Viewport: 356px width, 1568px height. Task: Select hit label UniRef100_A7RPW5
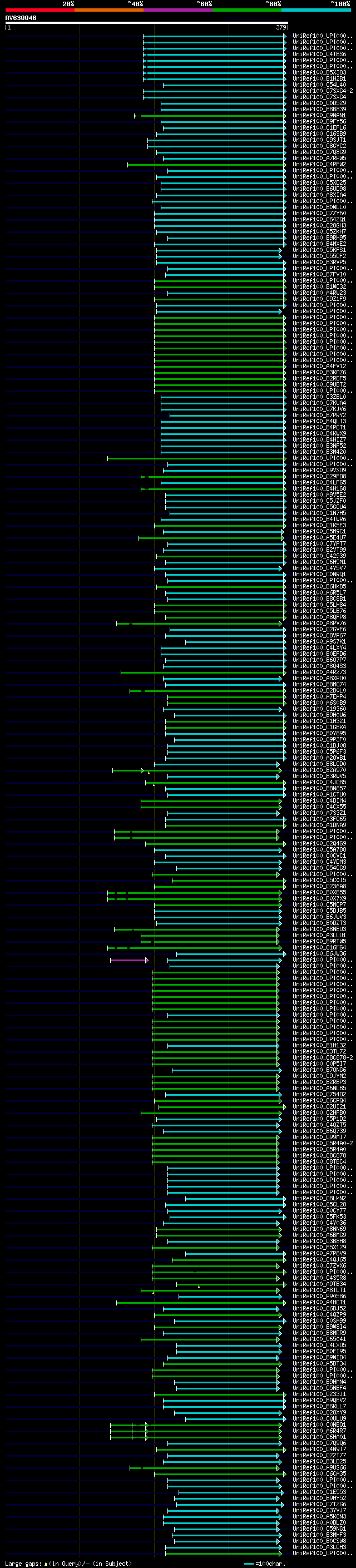click(x=319, y=159)
